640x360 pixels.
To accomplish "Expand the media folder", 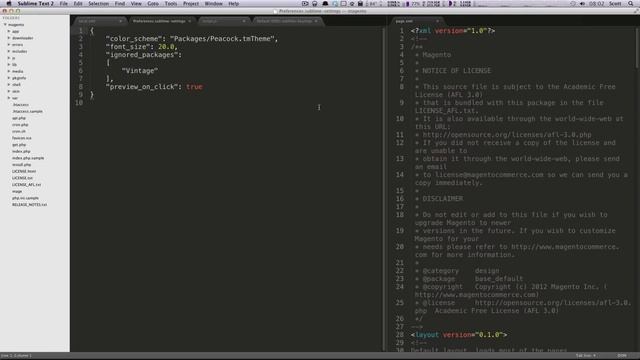I will pyautogui.click(x=9, y=71).
